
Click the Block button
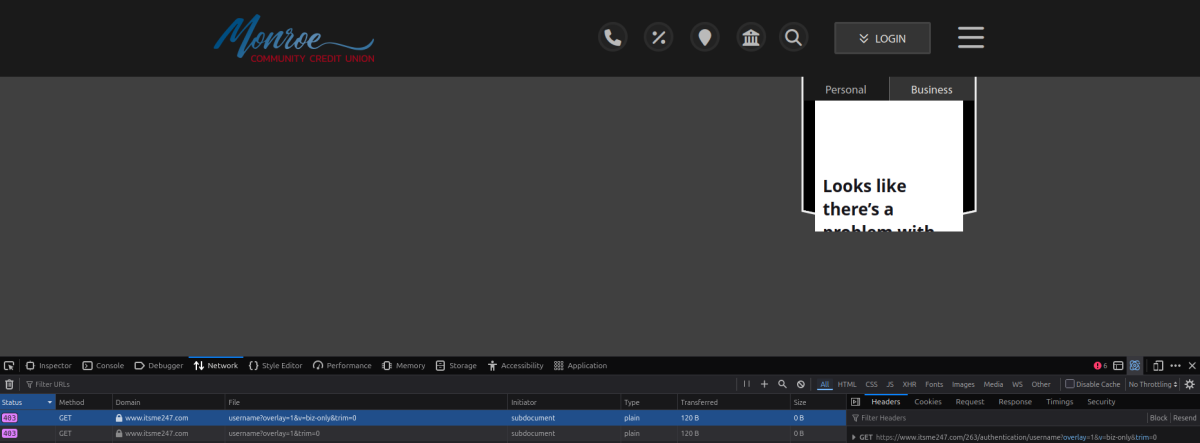coord(1158,418)
